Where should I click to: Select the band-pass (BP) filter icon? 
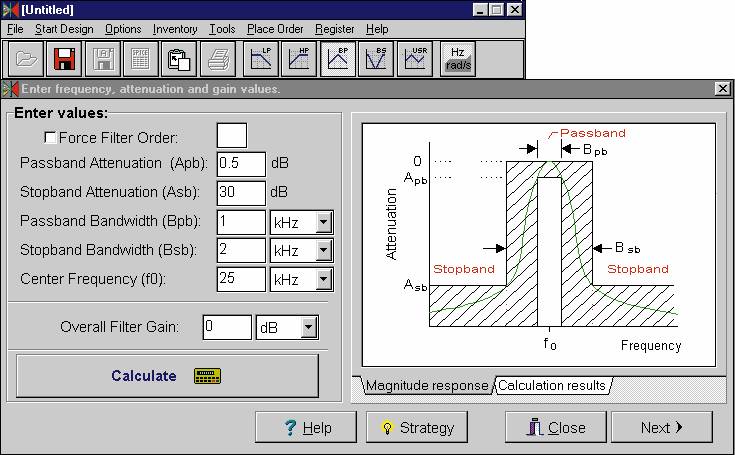pyautogui.click(x=339, y=59)
